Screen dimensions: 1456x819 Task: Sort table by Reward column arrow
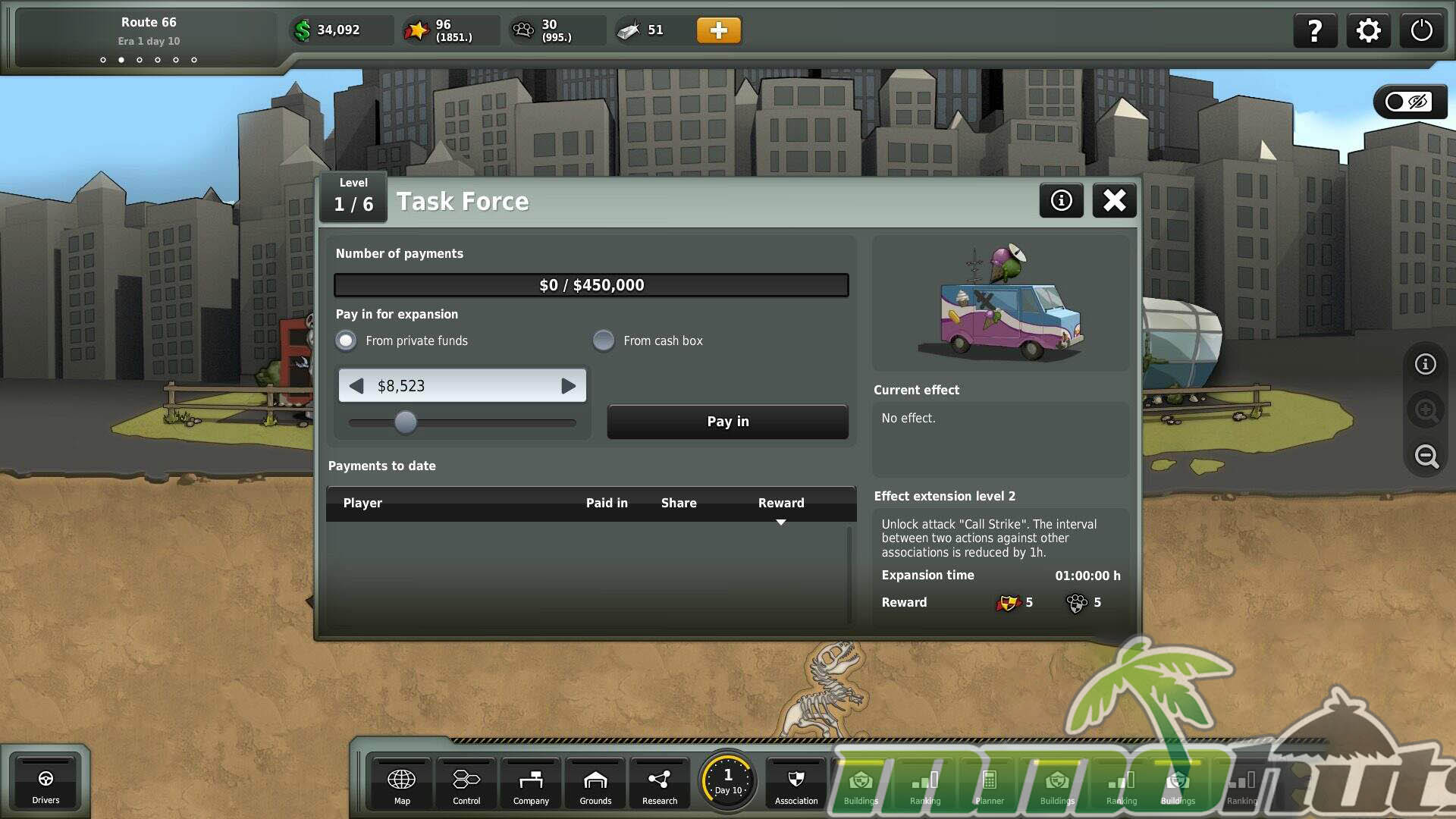[780, 522]
